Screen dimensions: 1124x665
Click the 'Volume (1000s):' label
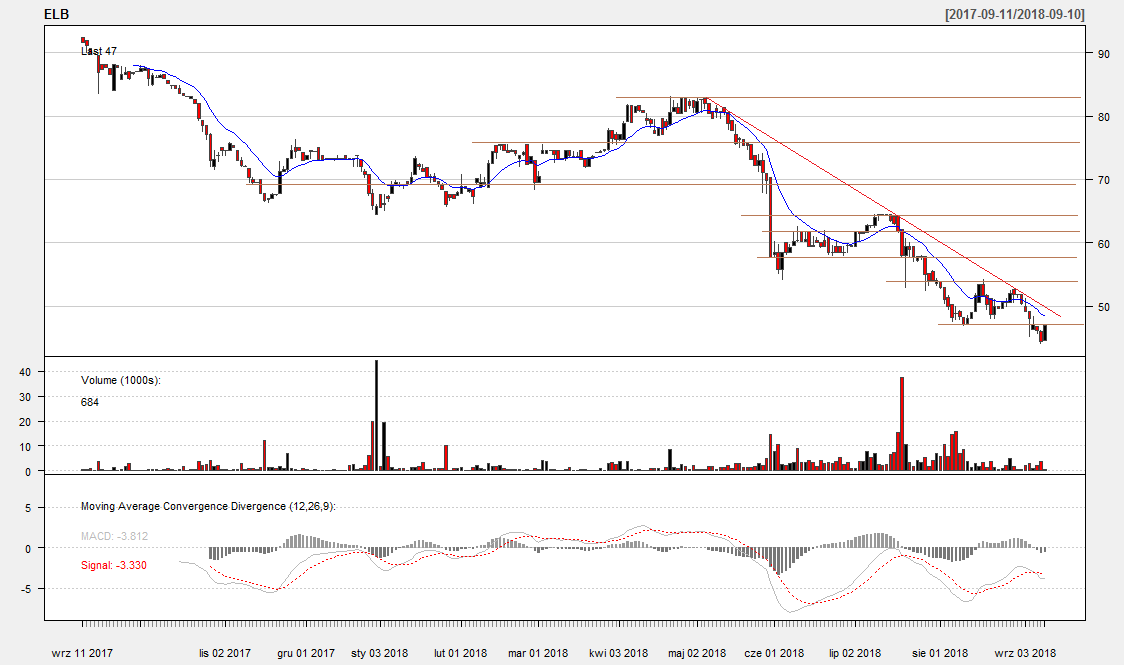point(121,381)
